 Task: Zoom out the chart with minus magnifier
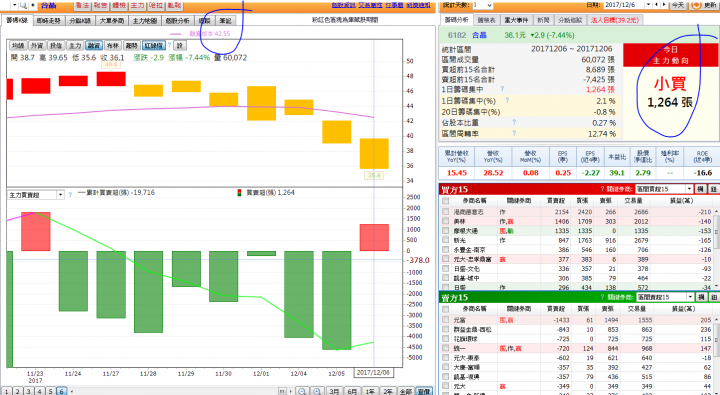302,391
